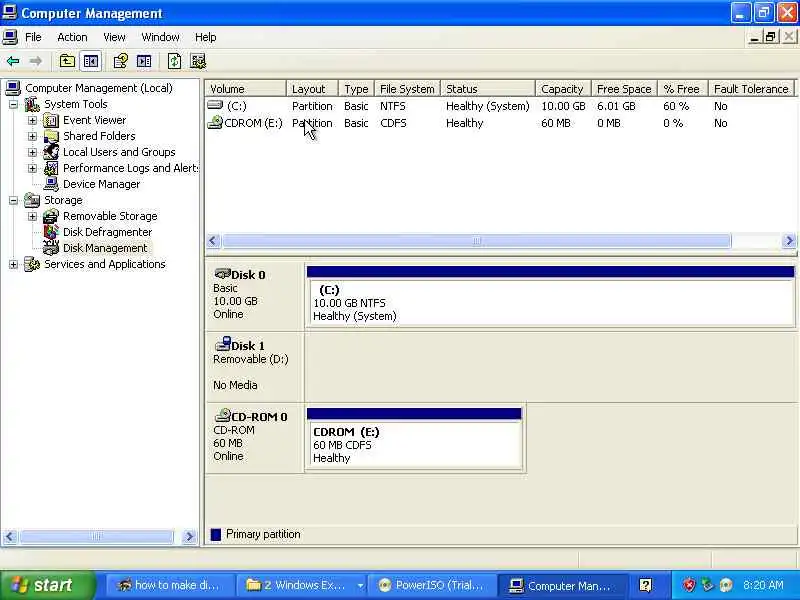Open the Action menu
Viewport: 800px width, 600px height.
point(72,37)
